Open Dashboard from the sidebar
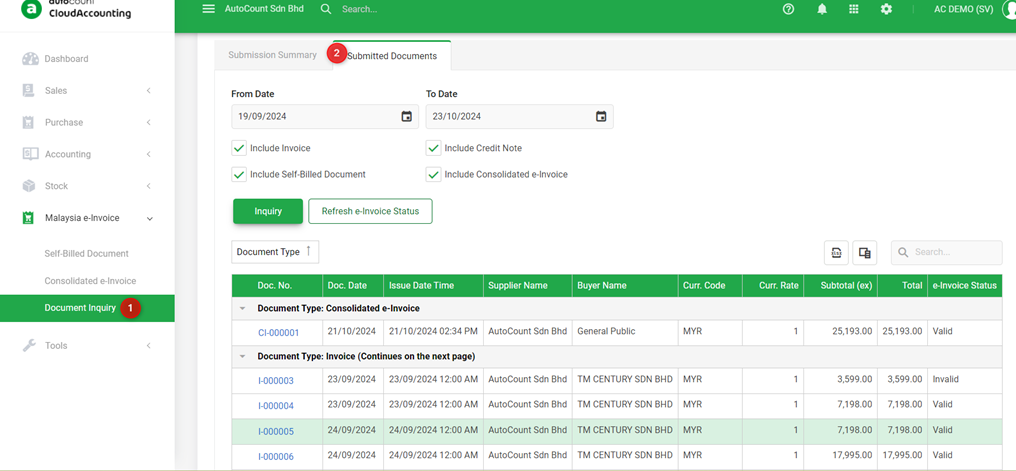Viewport: 1016px width, 471px height. pos(66,59)
